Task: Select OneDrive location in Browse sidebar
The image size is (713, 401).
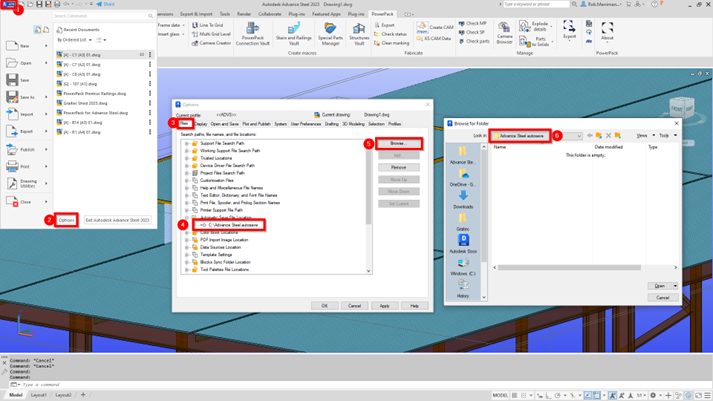Action: (463, 177)
